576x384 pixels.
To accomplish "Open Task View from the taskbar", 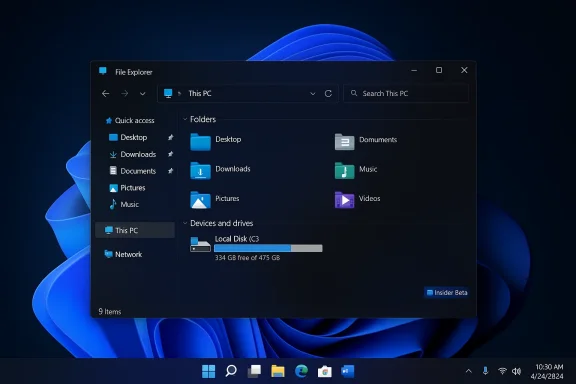I will (254, 371).
